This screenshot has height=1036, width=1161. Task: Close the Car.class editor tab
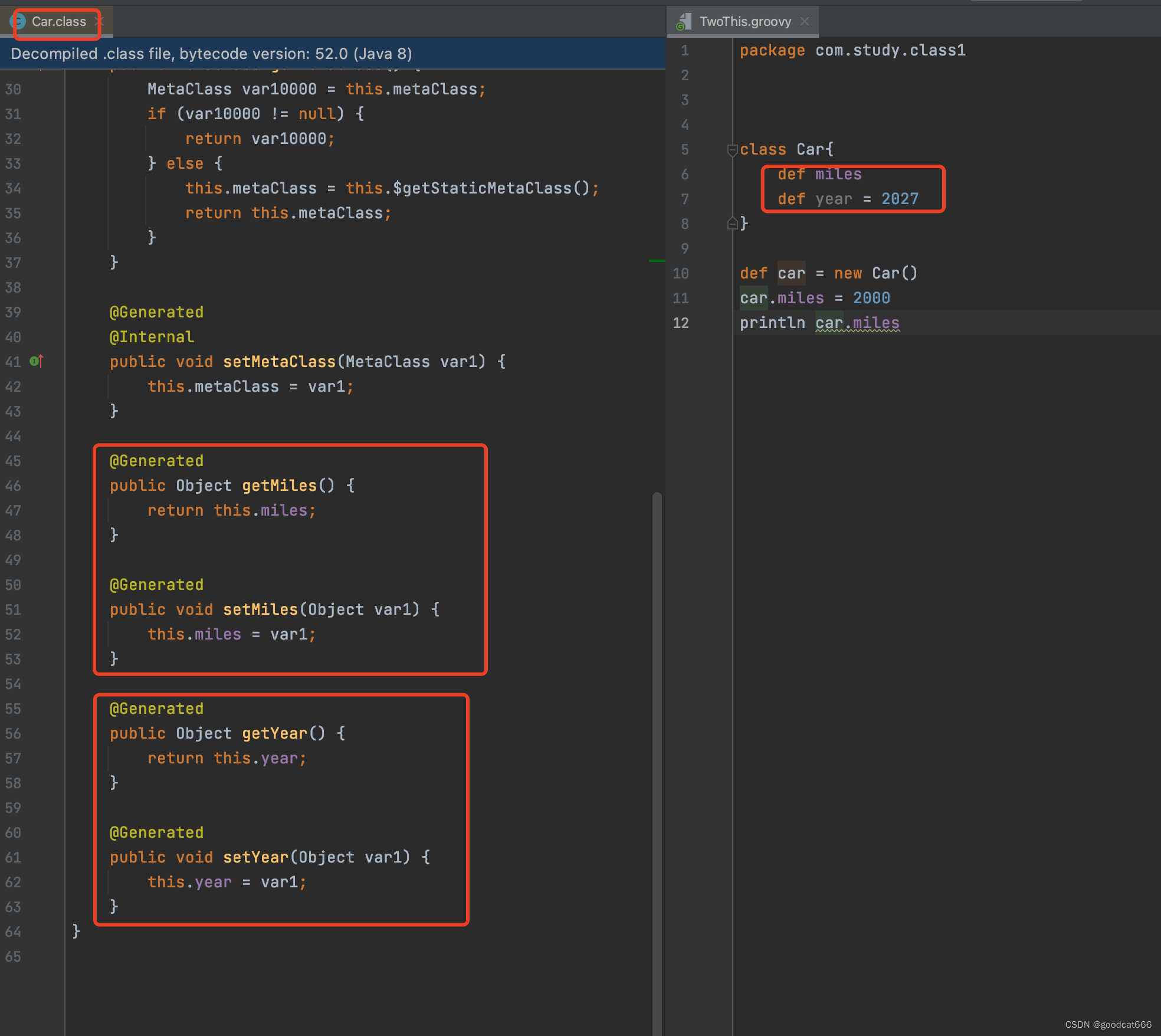coord(99,22)
